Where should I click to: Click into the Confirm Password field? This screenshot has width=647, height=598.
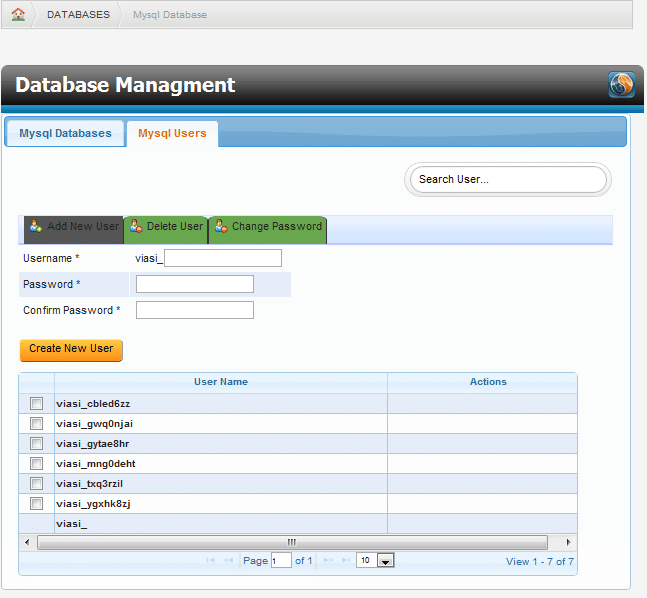click(195, 310)
